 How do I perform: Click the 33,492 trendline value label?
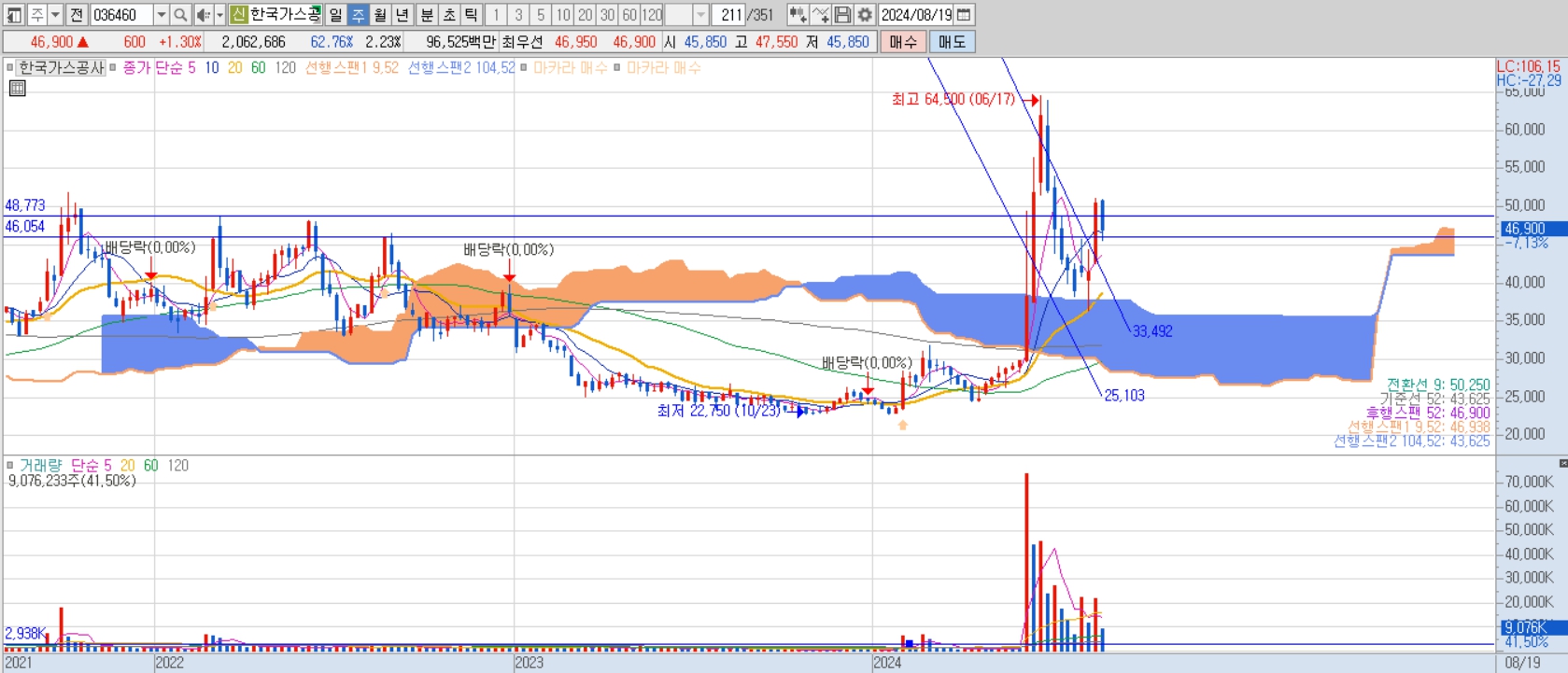(x=1152, y=331)
